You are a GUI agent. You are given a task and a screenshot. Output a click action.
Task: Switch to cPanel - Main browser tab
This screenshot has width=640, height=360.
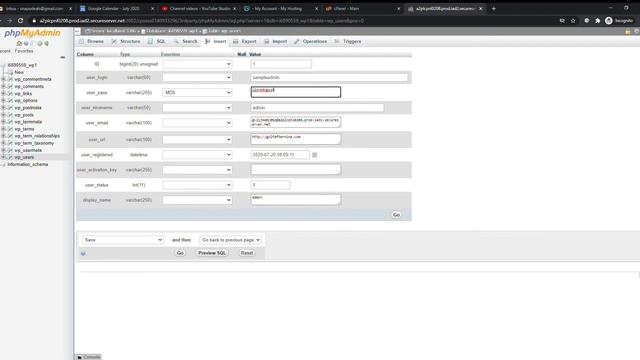[362, 8]
